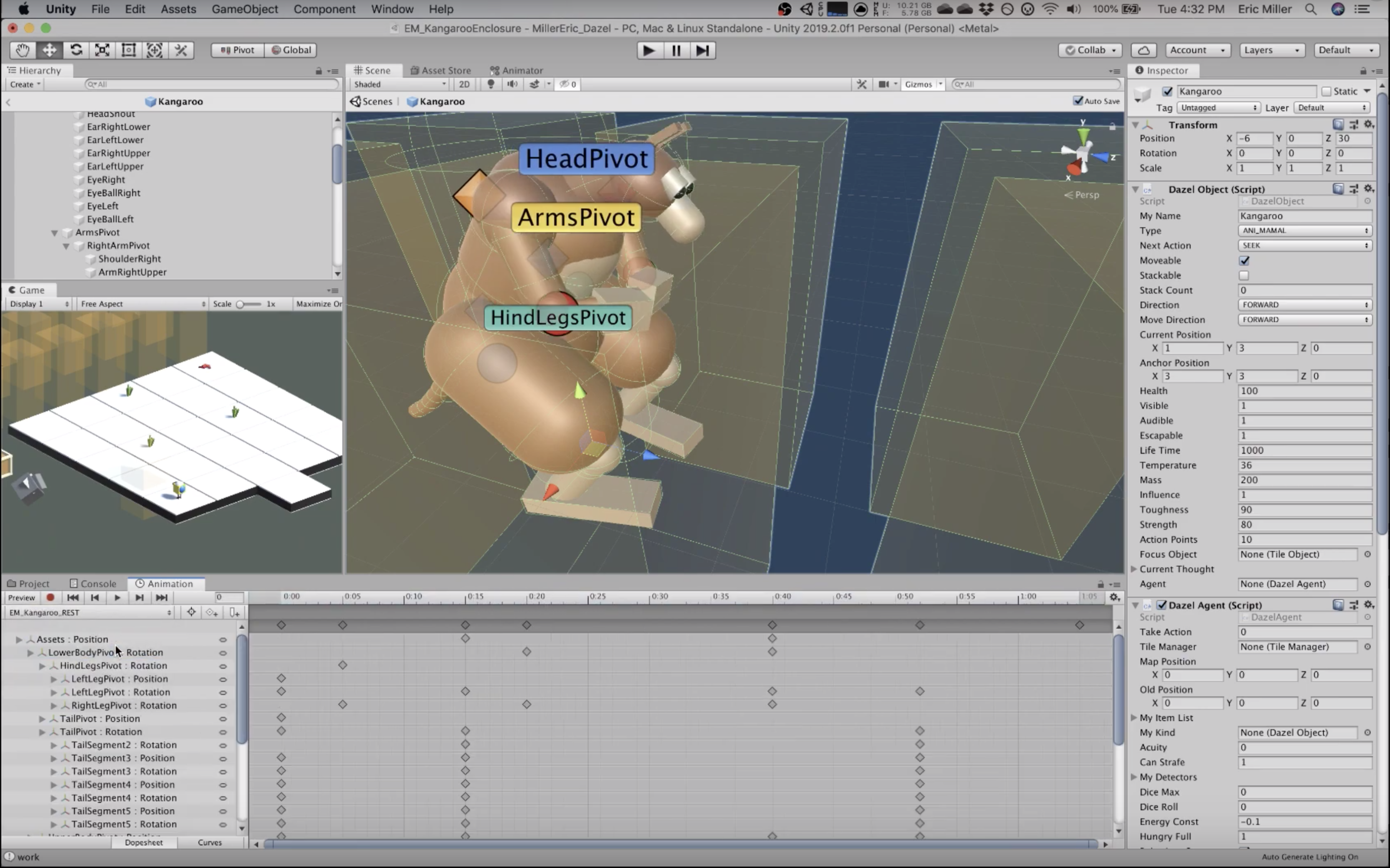Select the Rotate tool
The width and height of the screenshot is (1390, 868).
coord(76,50)
